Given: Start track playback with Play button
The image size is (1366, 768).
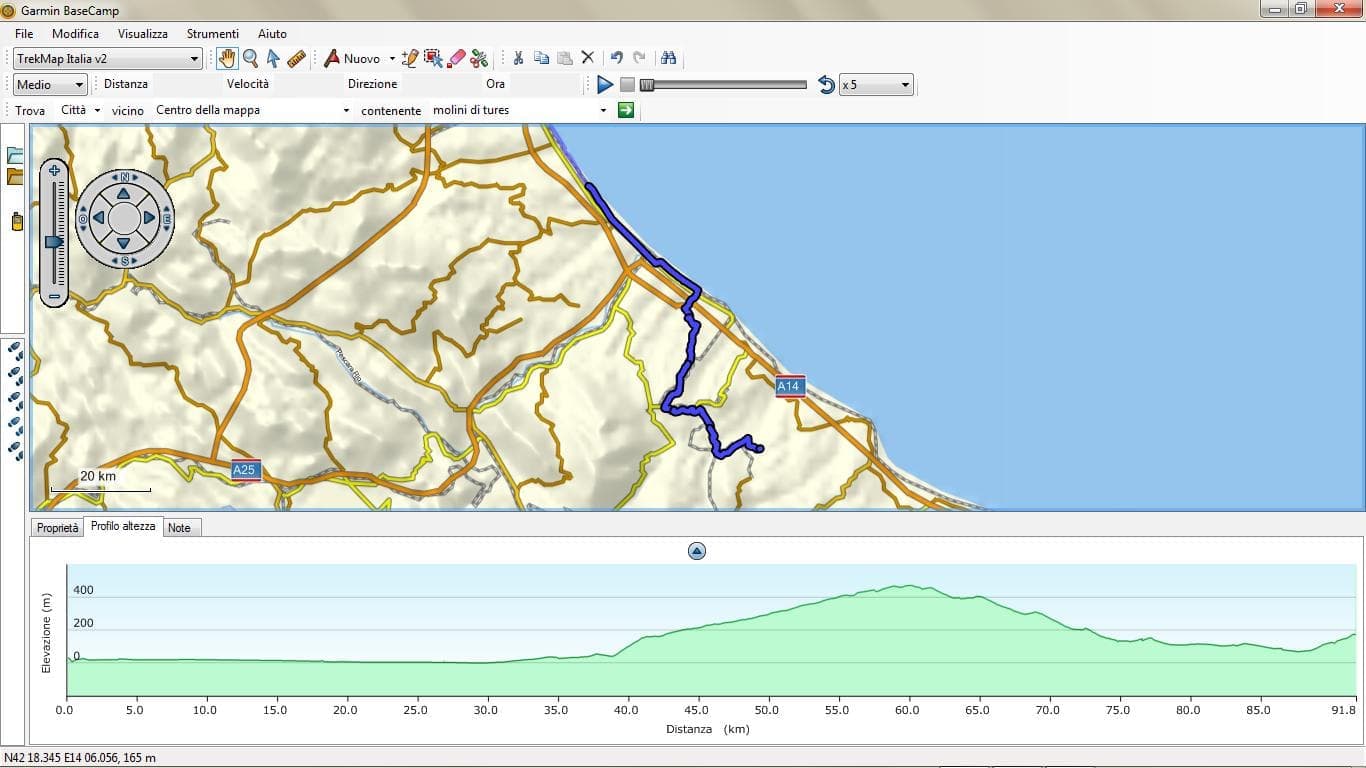Looking at the screenshot, I should click(x=605, y=85).
